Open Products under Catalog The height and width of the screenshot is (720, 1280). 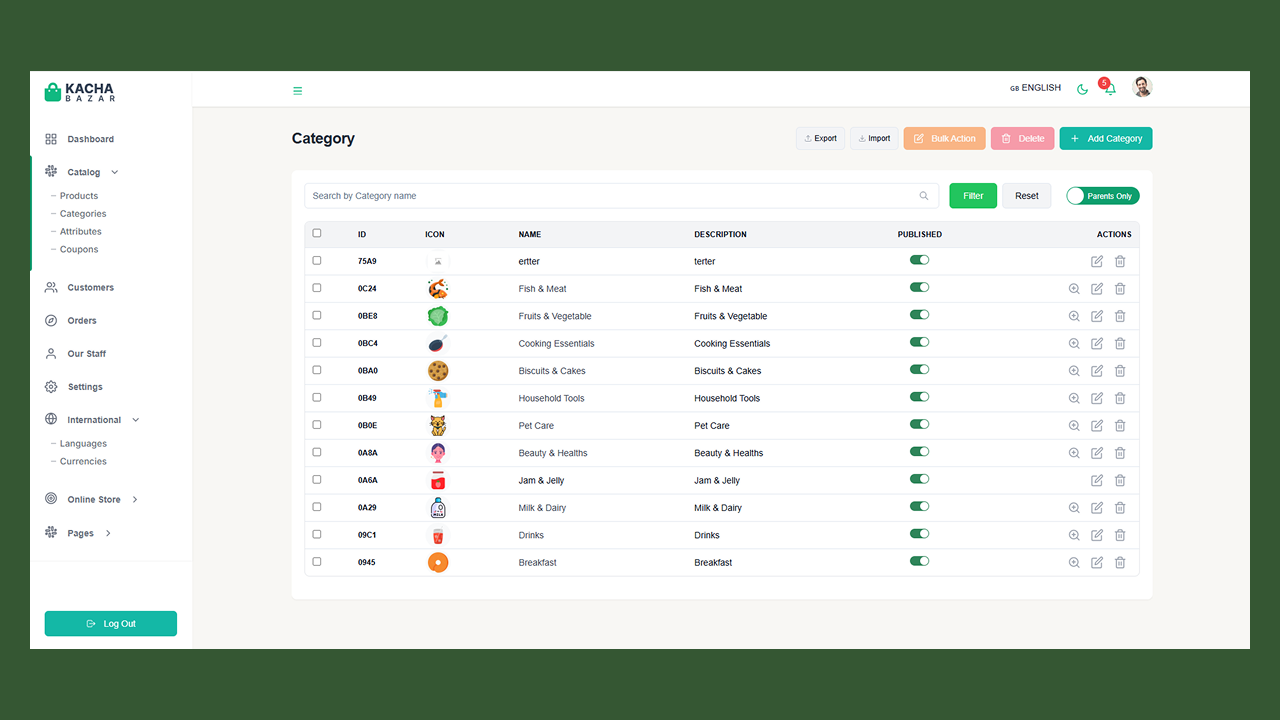79,196
